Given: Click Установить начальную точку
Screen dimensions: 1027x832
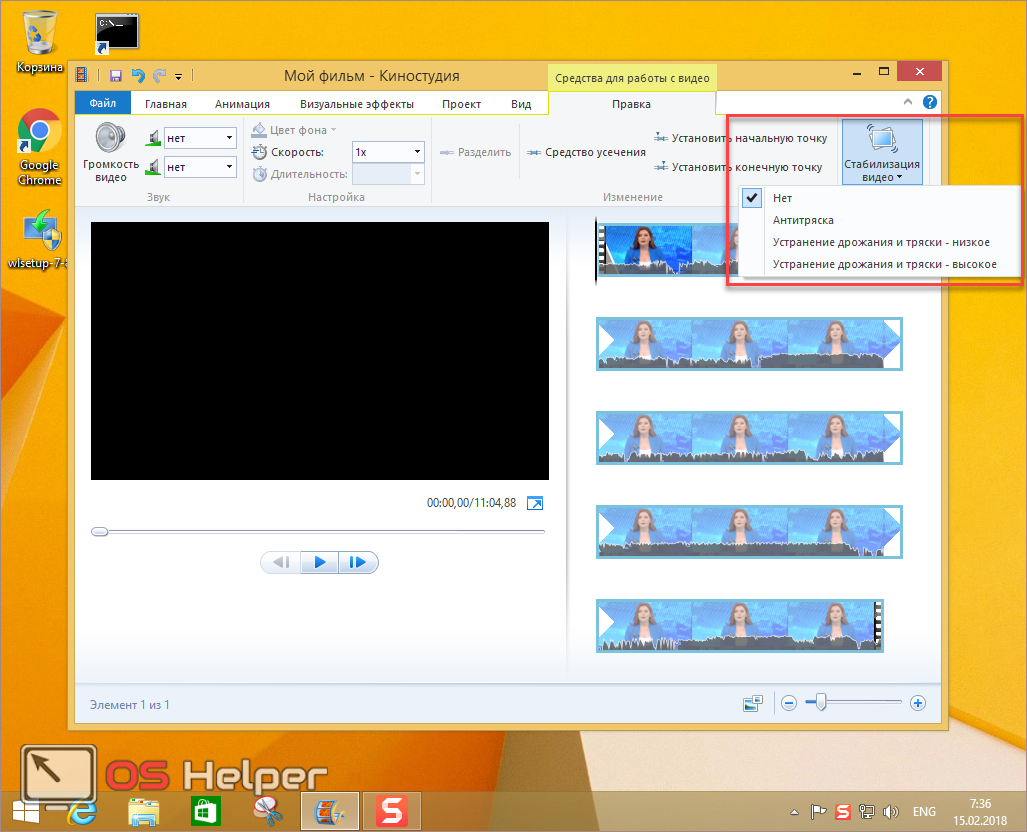Looking at the screenshot, I should coord(740,138).
